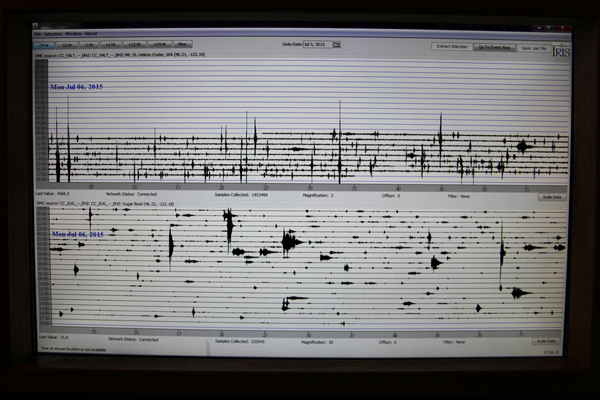Click the date label in the lower seismogram
This screenshot has width=600, height=400.
point(77,234)
